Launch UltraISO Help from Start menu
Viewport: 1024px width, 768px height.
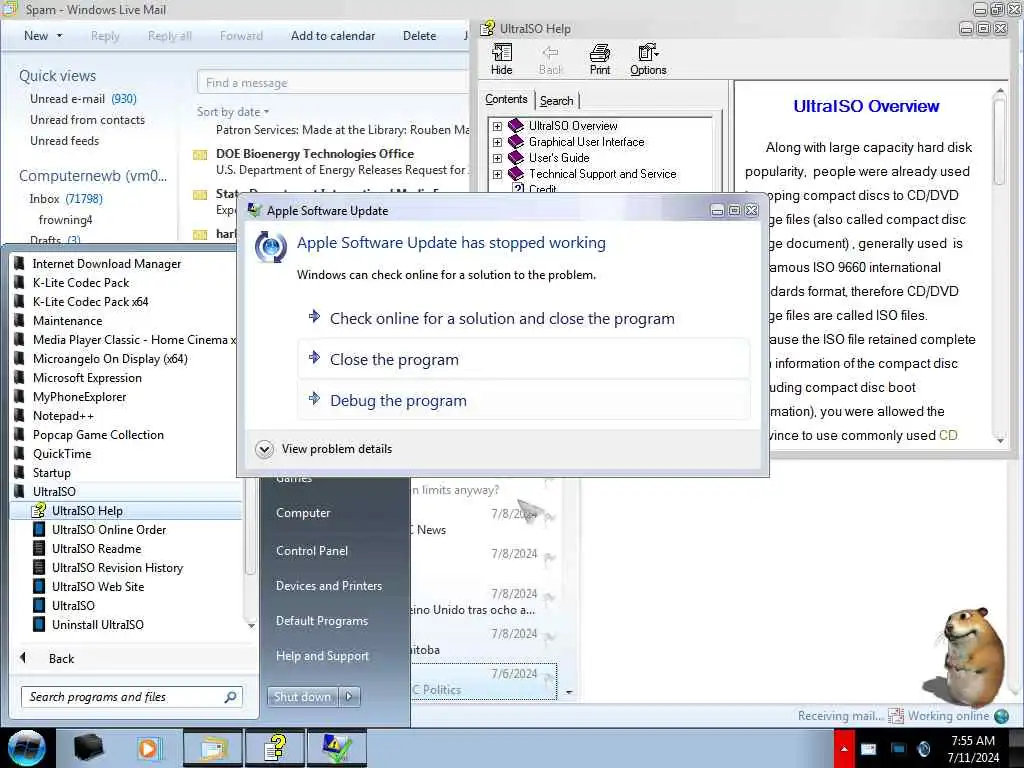(x=127, y=511)
